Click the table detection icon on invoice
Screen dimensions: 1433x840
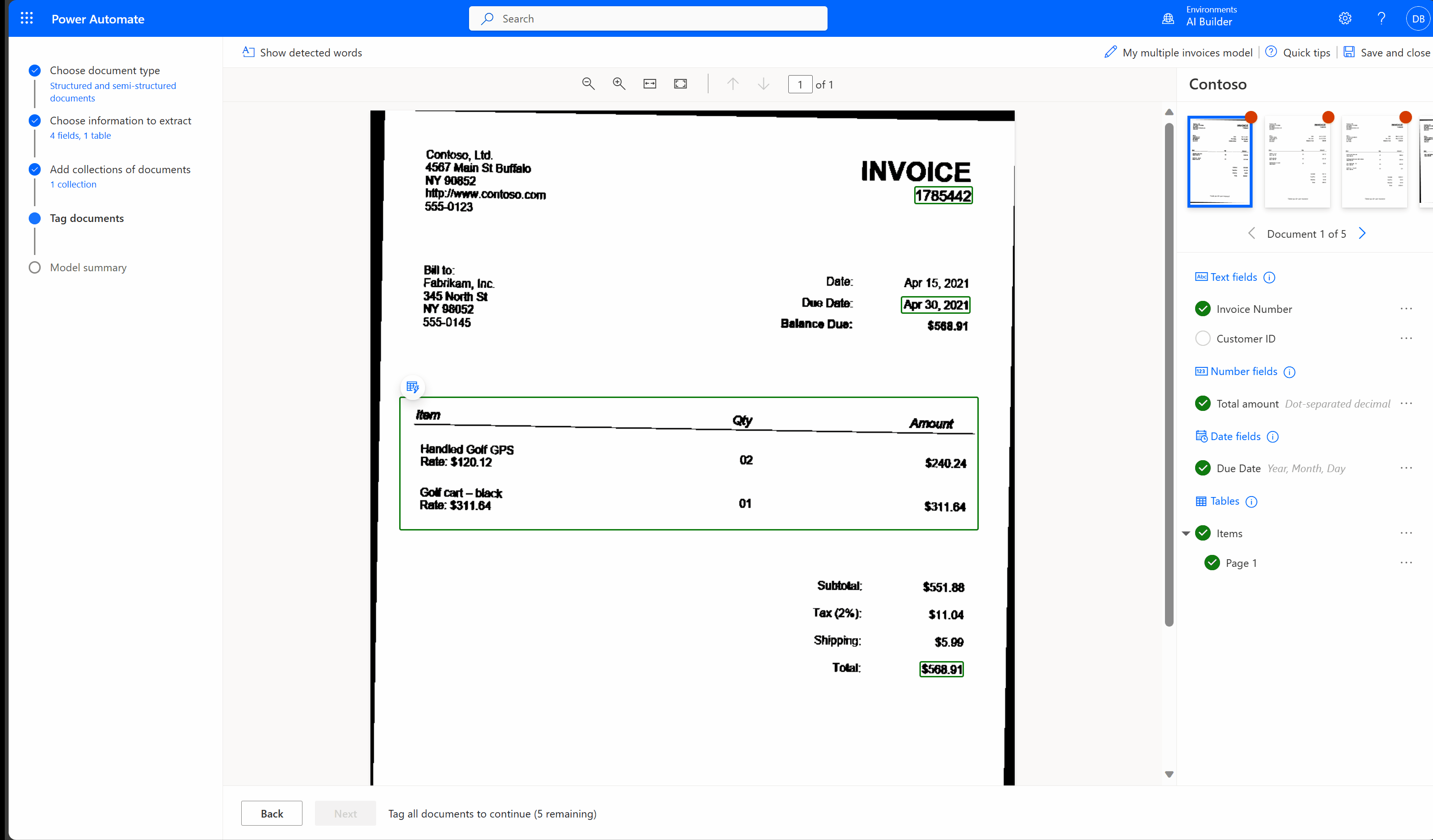pos(412,387)
